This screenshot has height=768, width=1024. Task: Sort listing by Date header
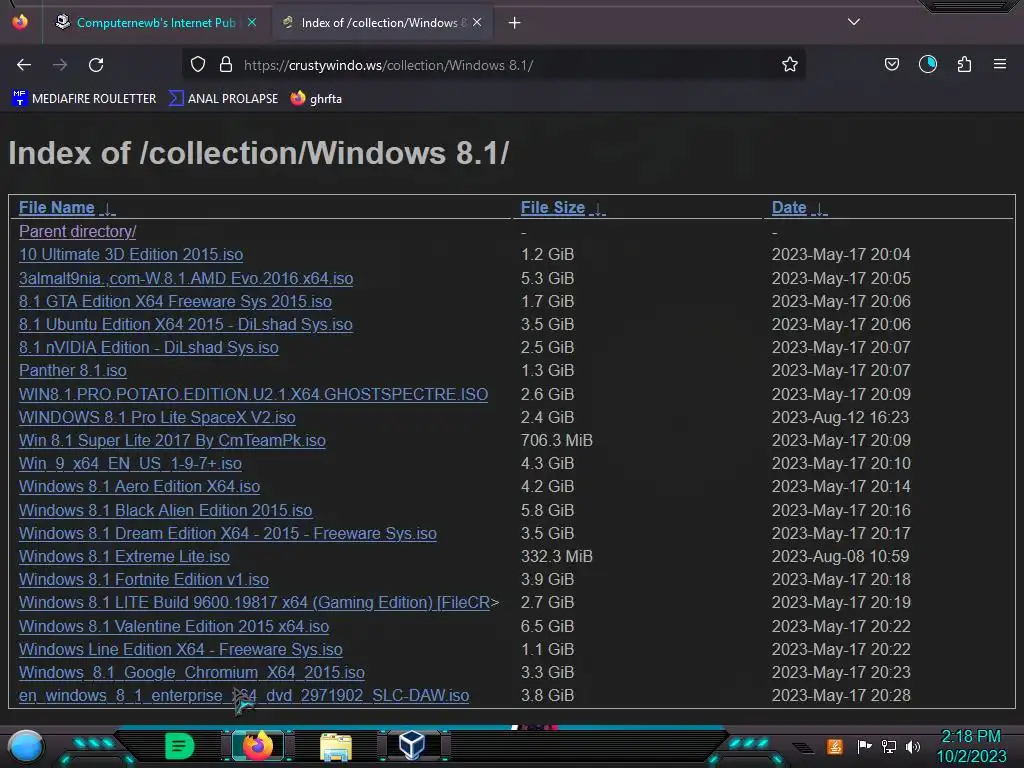pos(789,208)
